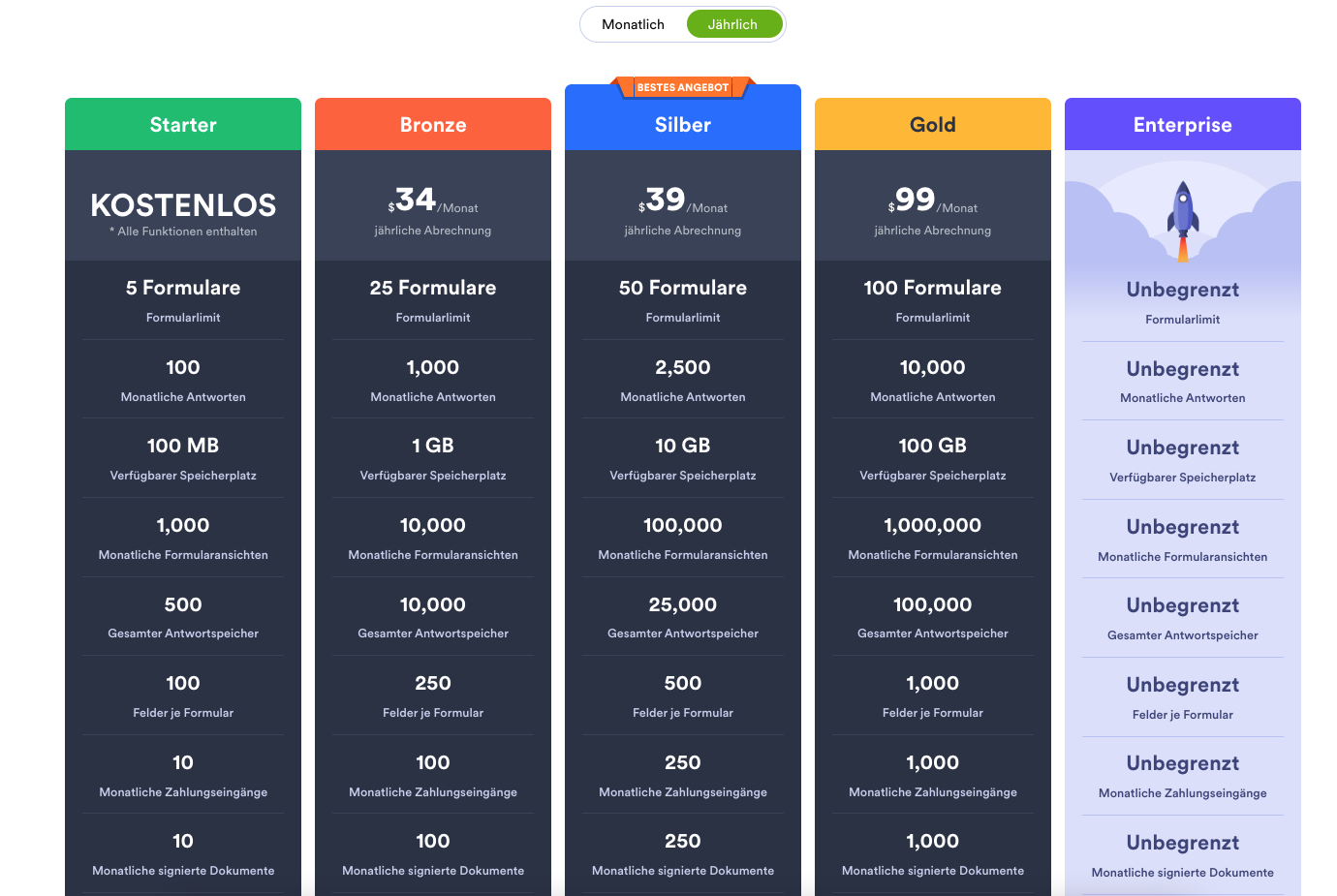Click the Silber $39 per month price
The height and width of the screenshot is (896, 1337).
pos(683,201)
